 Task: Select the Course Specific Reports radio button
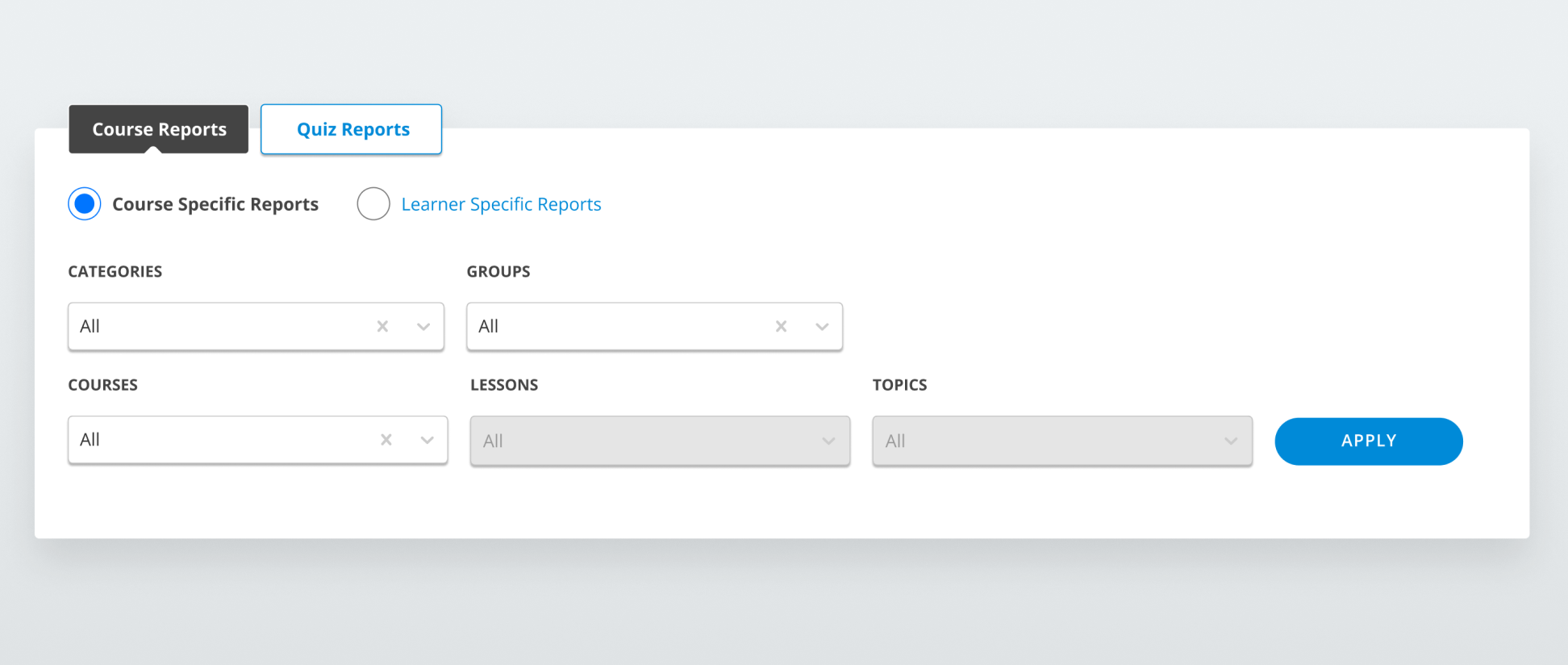85,204
